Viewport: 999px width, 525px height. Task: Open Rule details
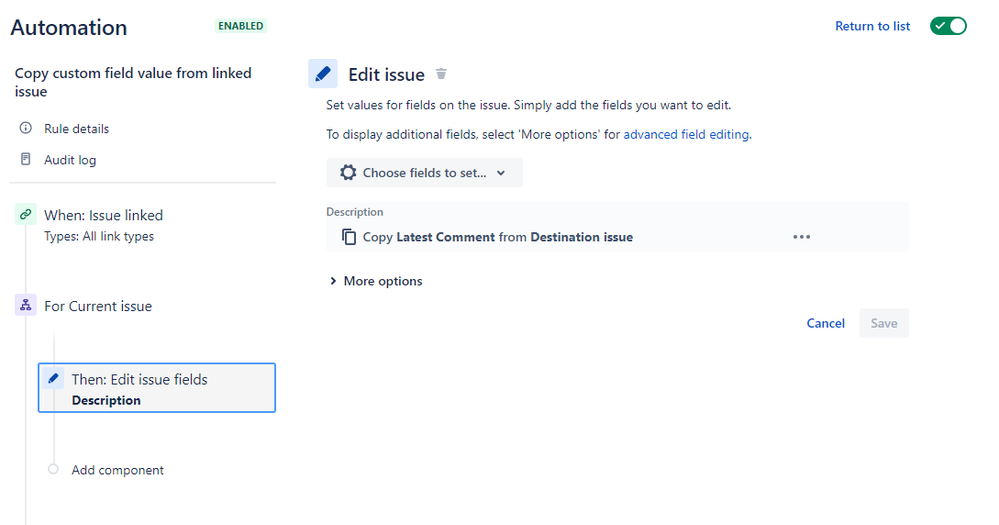76,129
